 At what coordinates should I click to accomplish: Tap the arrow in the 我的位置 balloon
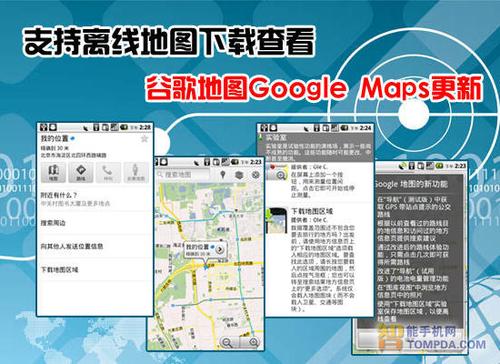tap(220, 249)
